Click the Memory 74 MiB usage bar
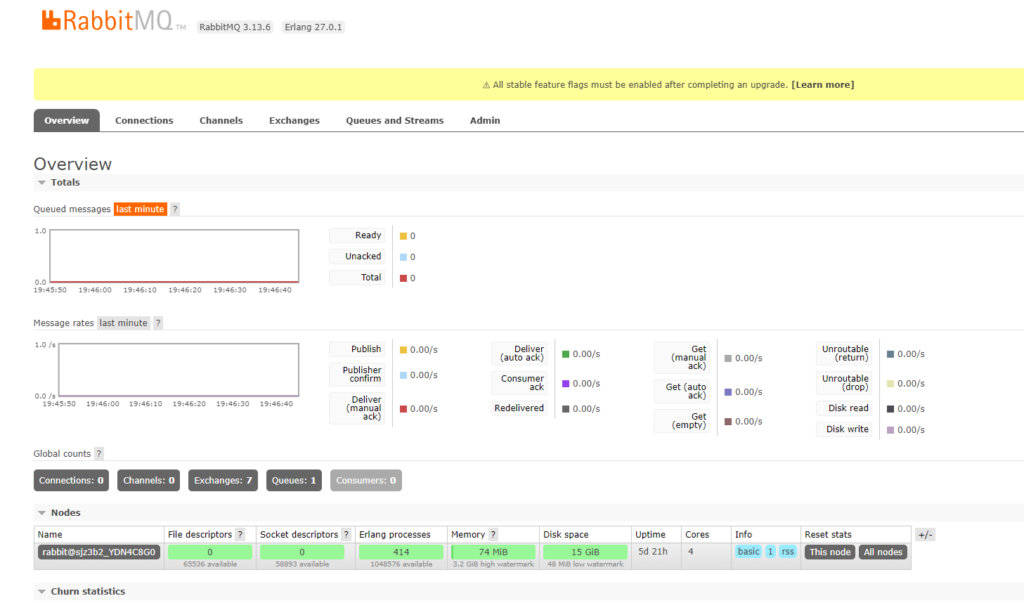Image resolution: width=1024 pixels, height=603 pixels. pos(493,552)
